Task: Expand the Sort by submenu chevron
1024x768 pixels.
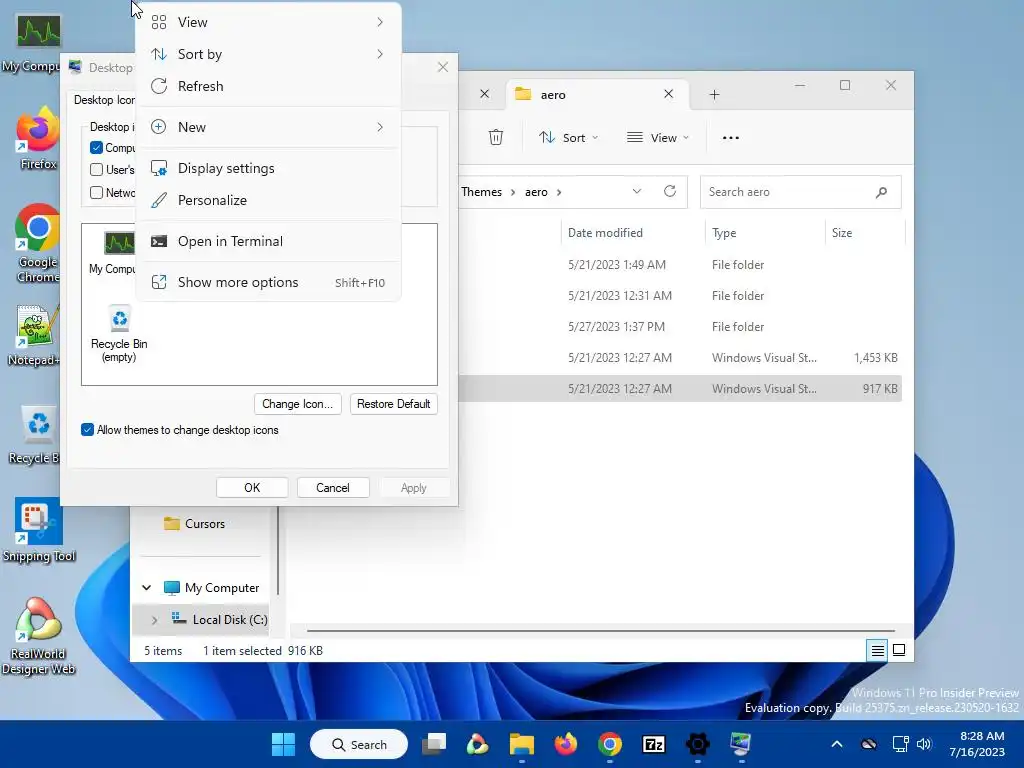Action: click(x=380, y=54)
